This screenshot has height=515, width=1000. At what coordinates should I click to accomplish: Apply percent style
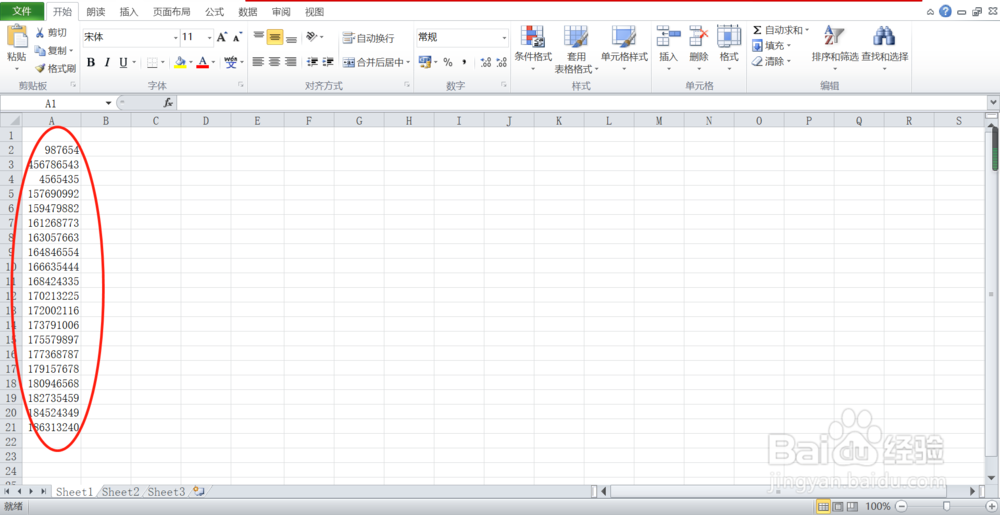coord(448,62)
